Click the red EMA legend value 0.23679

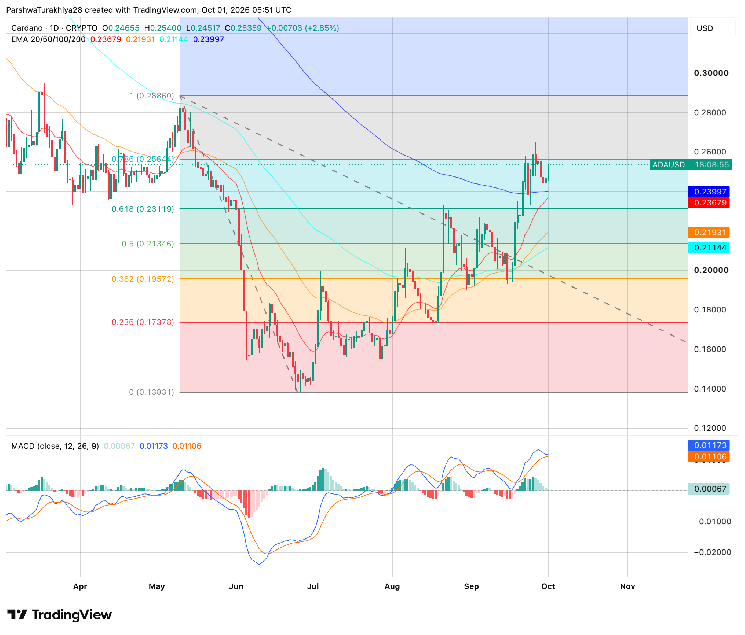[x=105, y=39]
